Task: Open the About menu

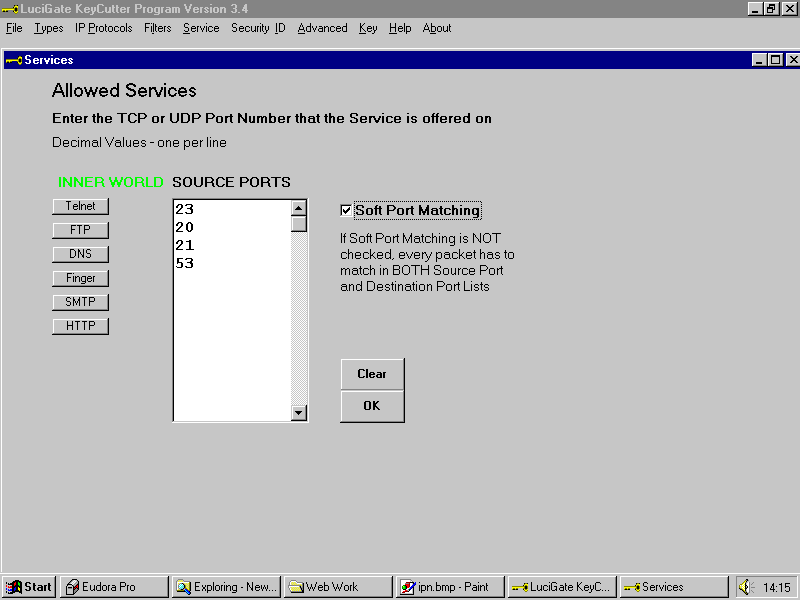Action: [x=437, y=28]
